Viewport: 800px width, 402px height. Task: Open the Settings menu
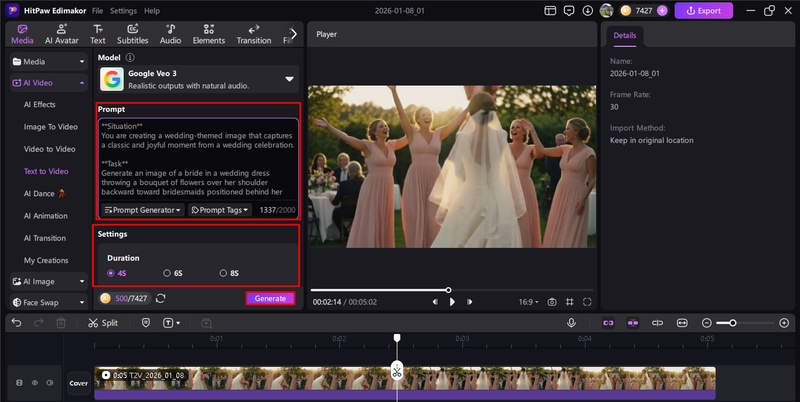124,10
